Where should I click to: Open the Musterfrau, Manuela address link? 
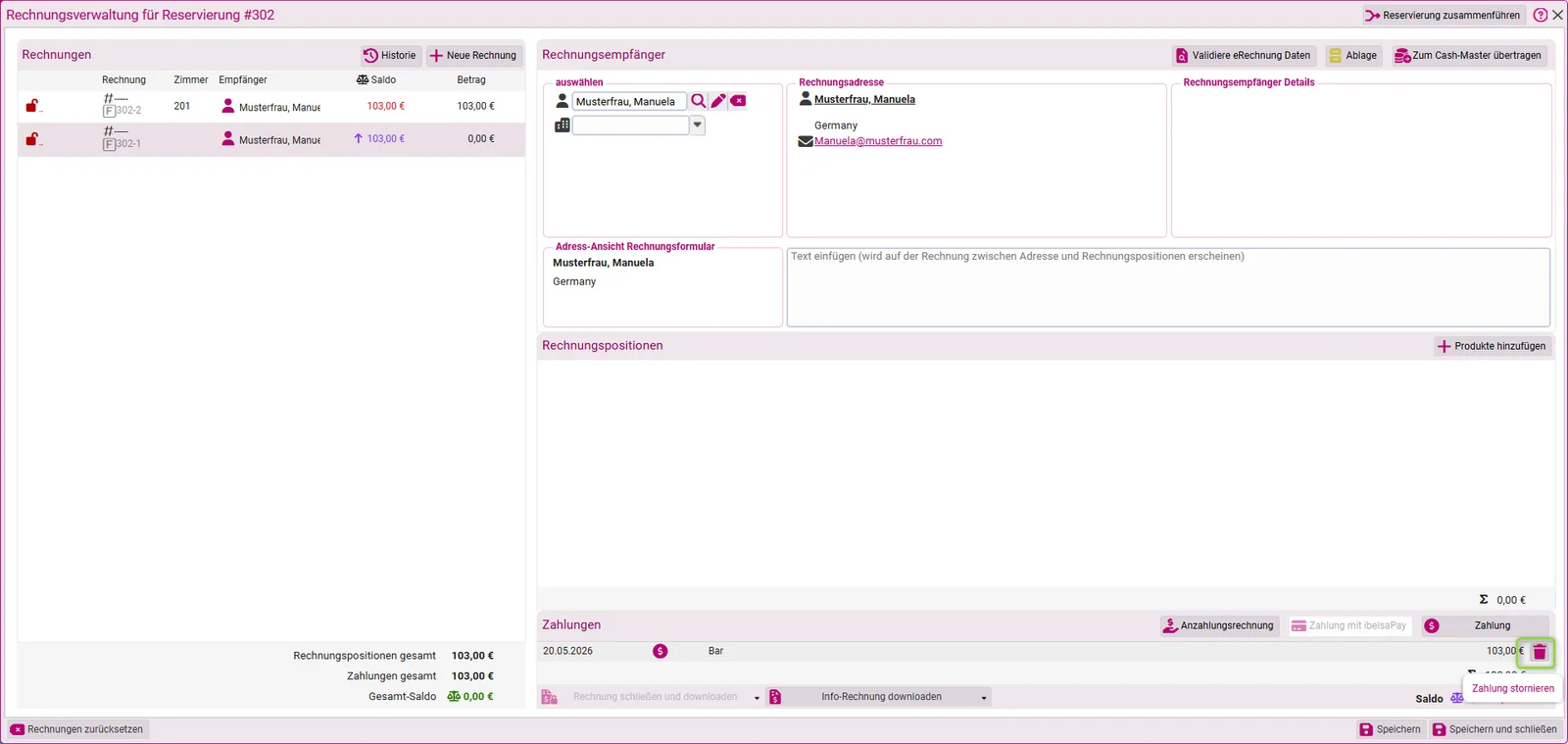click(x=864, y=99)
